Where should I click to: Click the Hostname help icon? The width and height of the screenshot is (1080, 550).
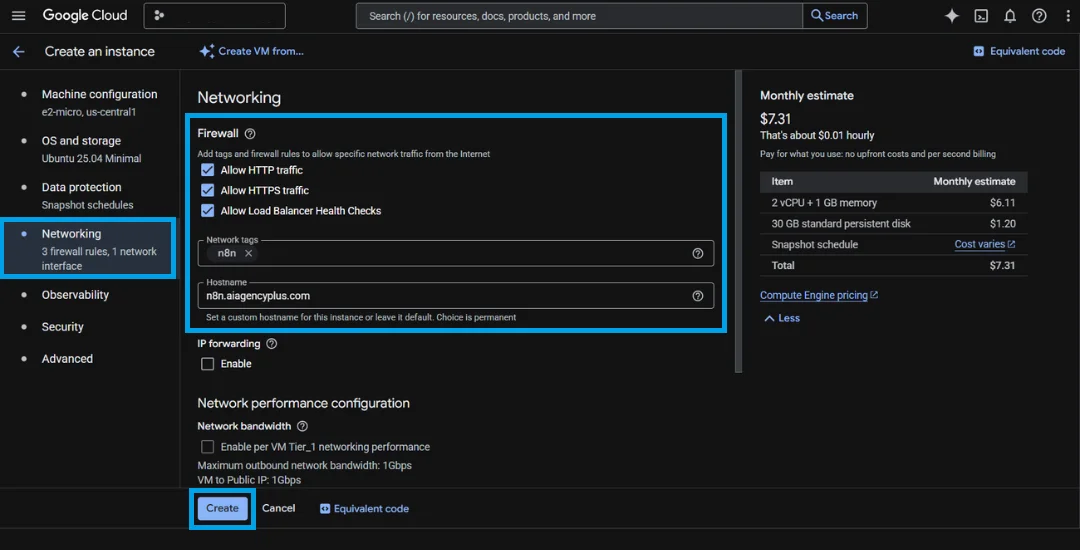pyautogui.click(x=698, y=296)
